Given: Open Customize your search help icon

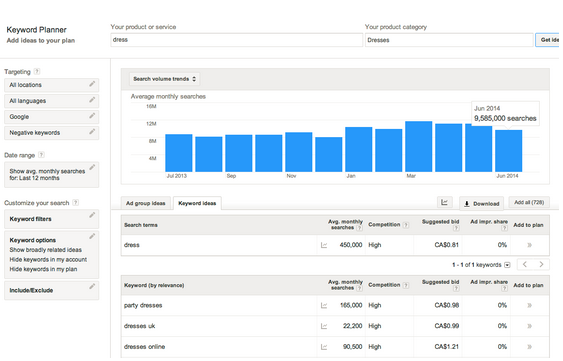Looking at the screenshot, I should click(75, 203).
